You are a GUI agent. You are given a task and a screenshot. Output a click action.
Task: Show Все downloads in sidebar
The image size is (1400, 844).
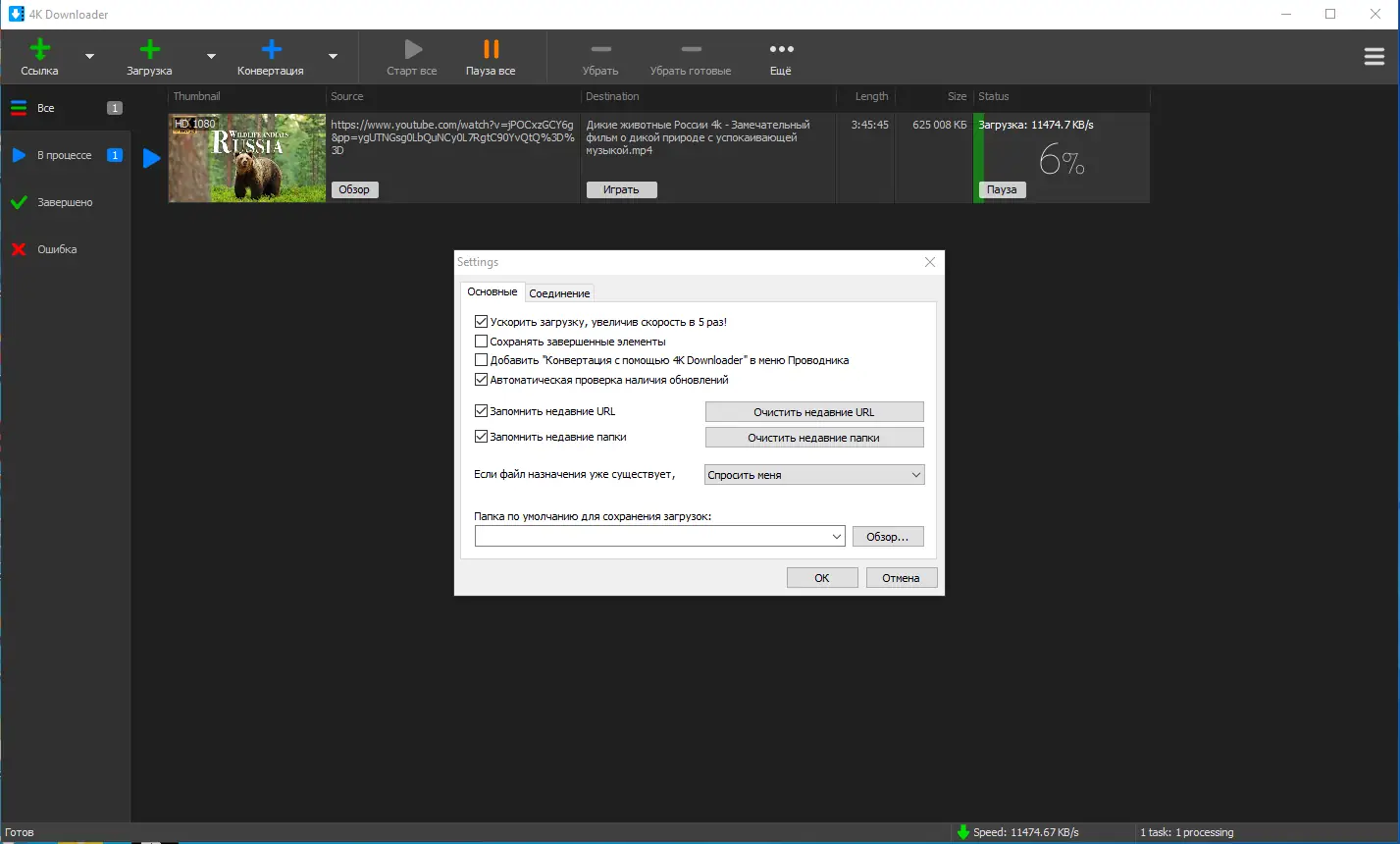[x=65, y=108]
